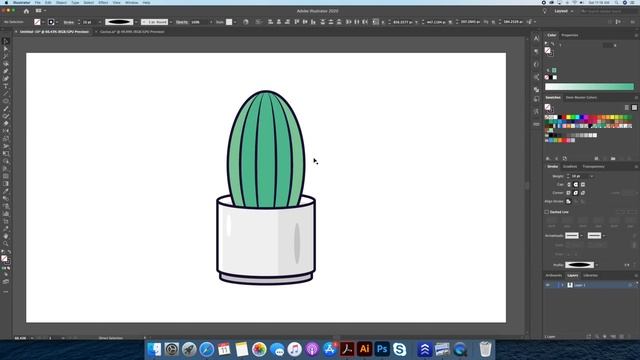Open the Effect menu
The height and width of the screenshot is (360, 640).
point(103,2)
